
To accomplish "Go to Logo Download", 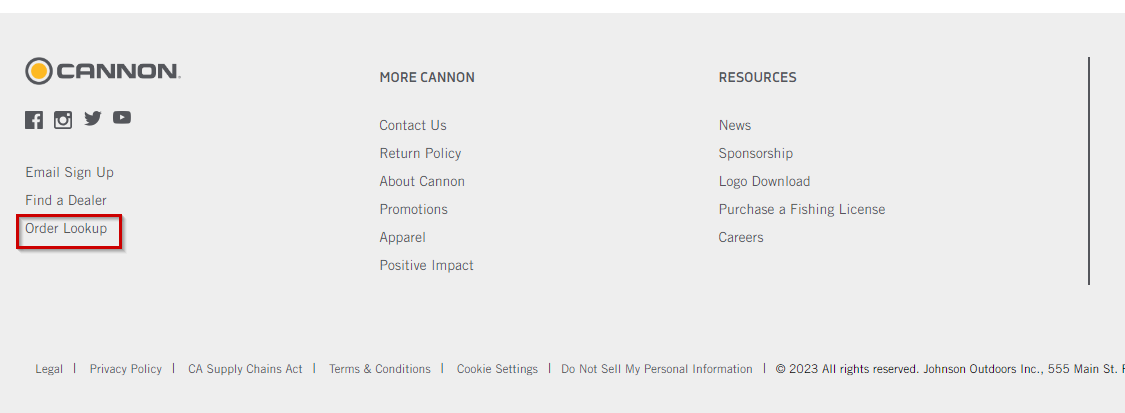I will 764,181.
